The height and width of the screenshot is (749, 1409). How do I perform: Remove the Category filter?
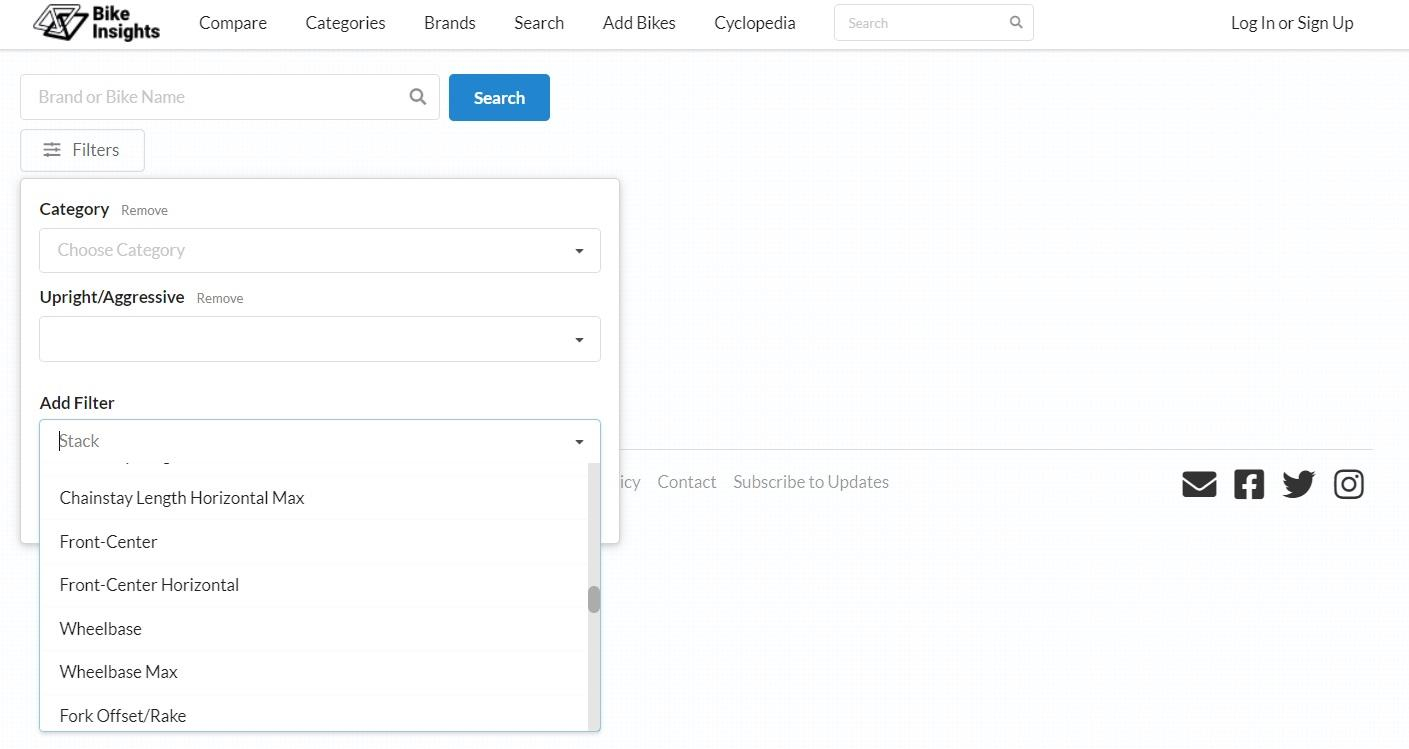[x=144, y=210]
